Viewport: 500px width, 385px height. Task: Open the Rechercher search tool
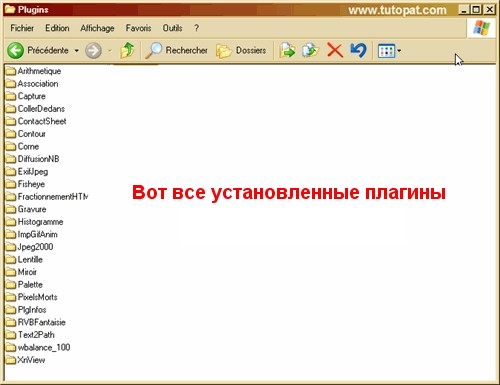click(176, 51)
